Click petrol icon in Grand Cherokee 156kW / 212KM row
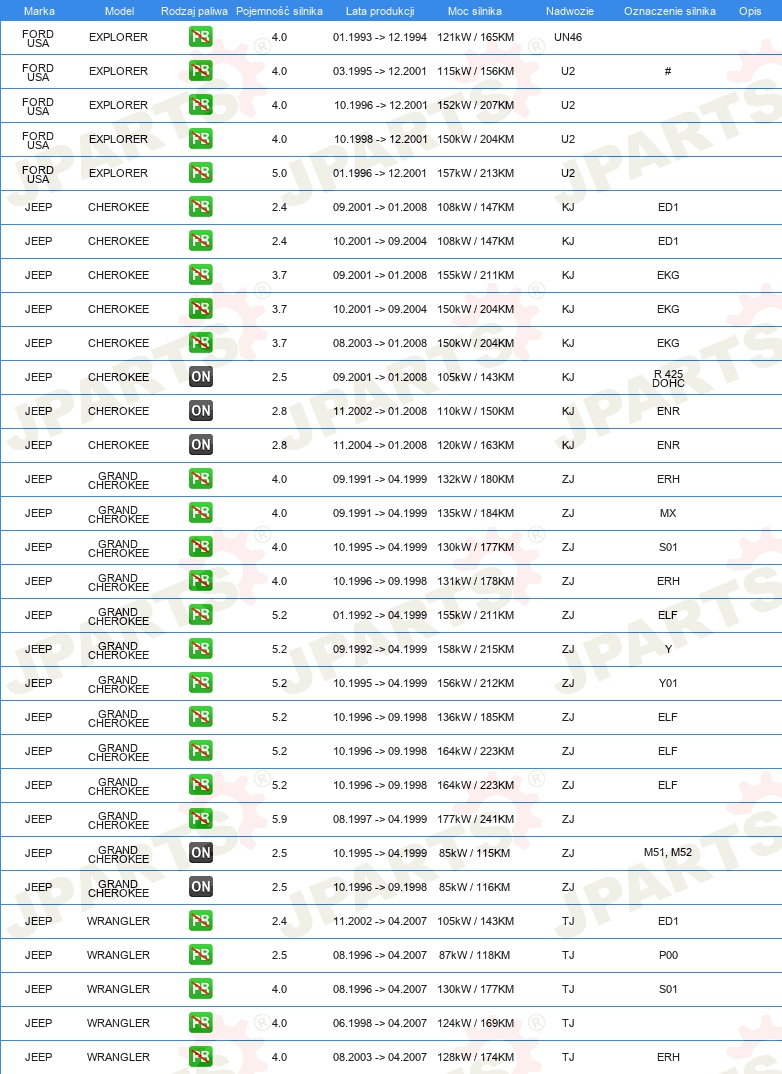 201,683
